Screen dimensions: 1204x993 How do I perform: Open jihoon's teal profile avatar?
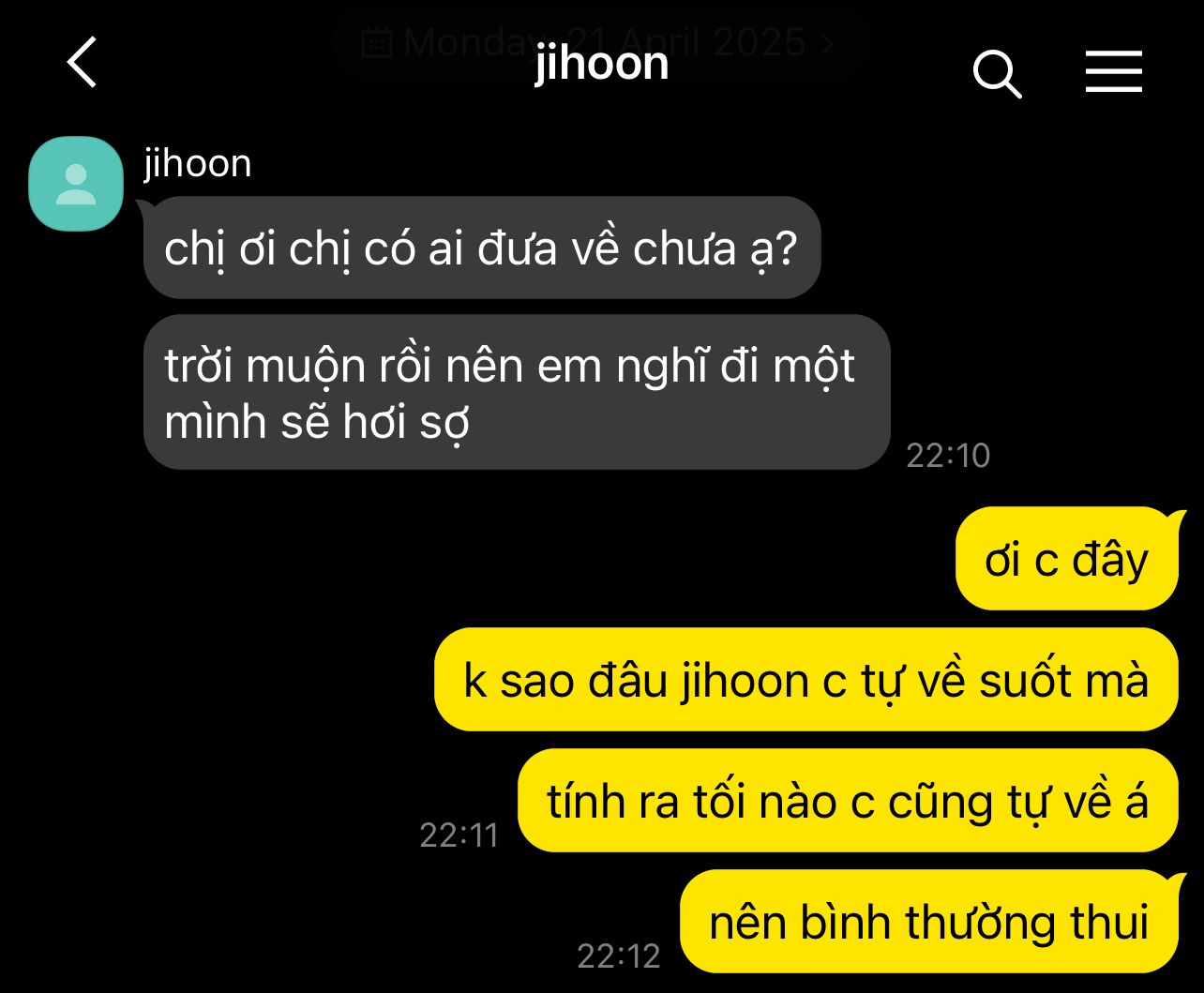(76, 184)
